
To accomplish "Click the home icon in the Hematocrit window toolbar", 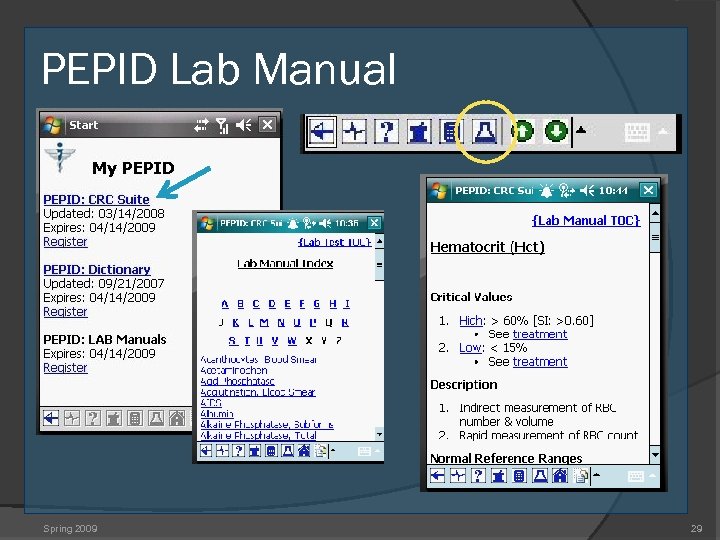I will click(x=560, y=476).
